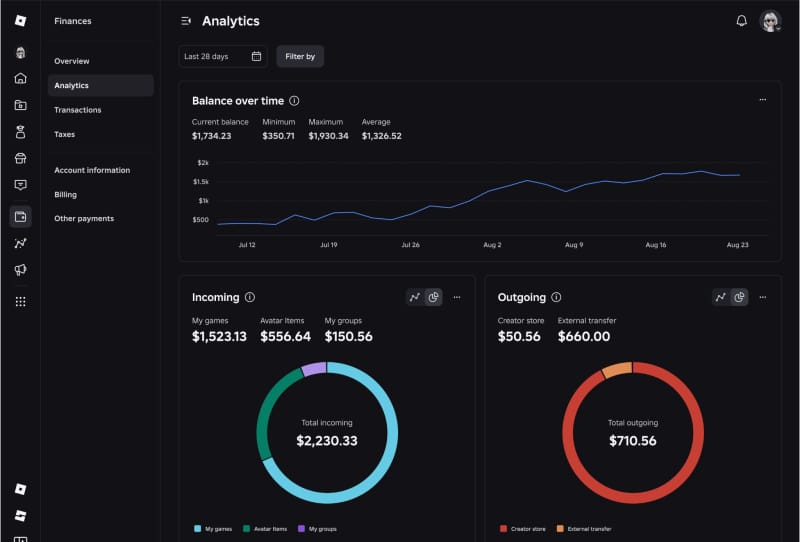Click the Jul 19 label on chart axis
This screenshot has height=542, width=800.
(x=329, y=245)
